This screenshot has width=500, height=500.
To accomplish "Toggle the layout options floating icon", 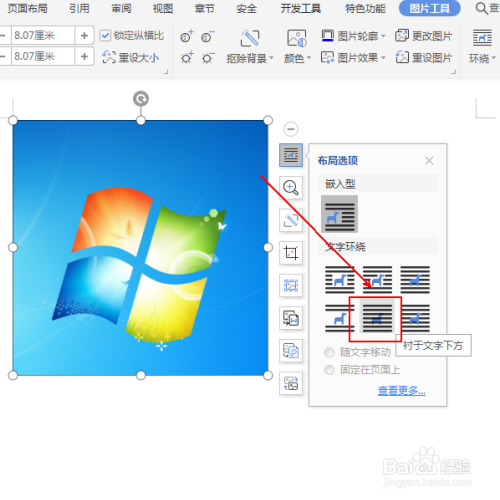I will 291,155.
